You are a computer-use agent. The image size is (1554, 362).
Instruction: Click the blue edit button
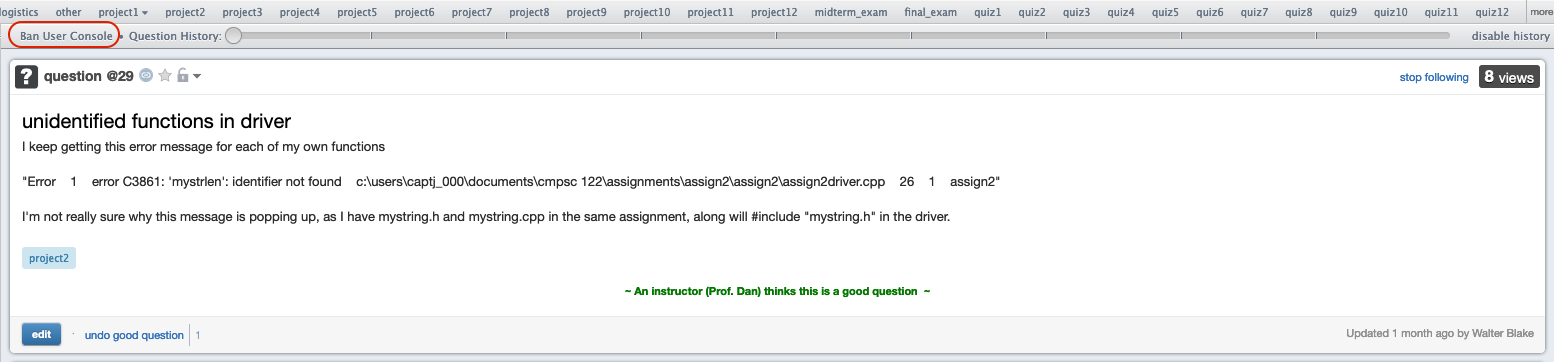point(41,334)
